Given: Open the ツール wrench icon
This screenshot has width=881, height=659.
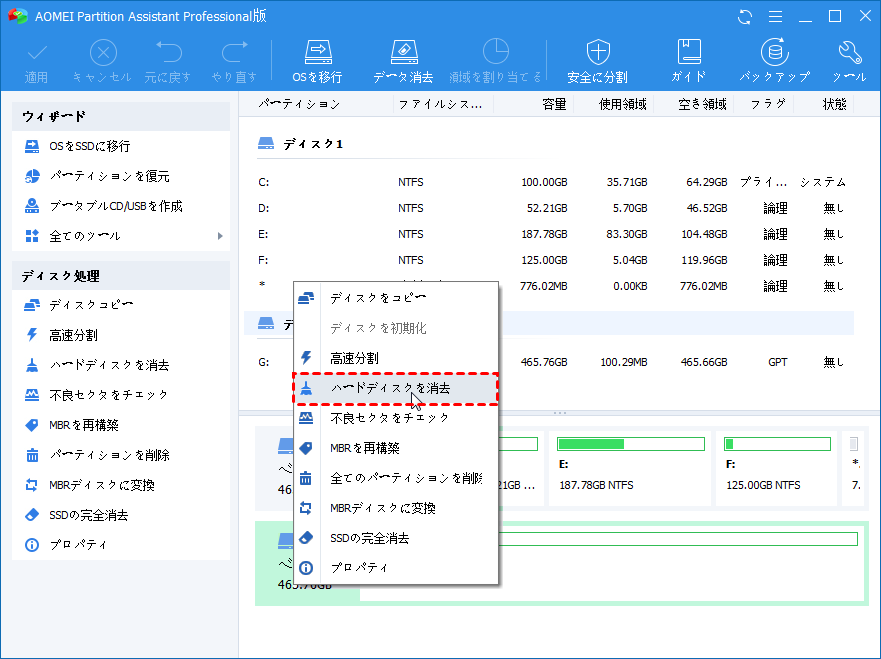Looking at the screenshot, I should (x=849, y=61).
